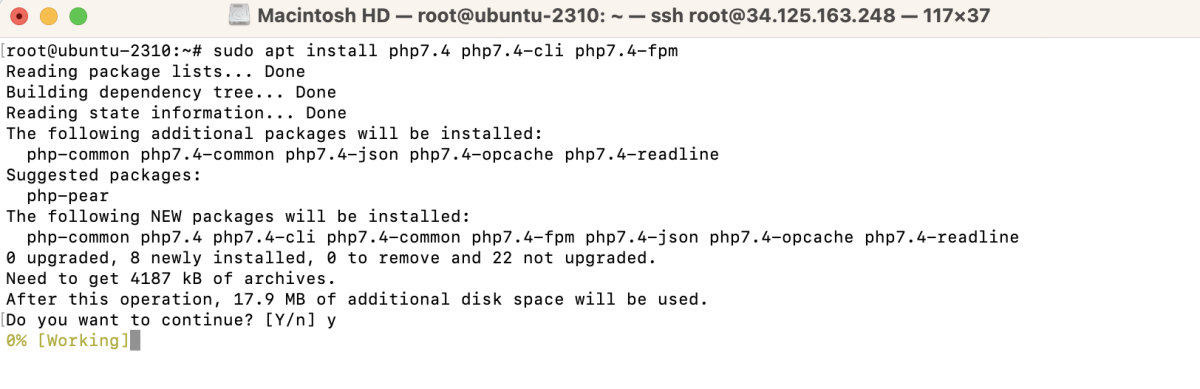Click the Macintosh HD drive icon in title bar
Image resolution: width=1200 pixels, height=389 pixels.
point(239,16)
